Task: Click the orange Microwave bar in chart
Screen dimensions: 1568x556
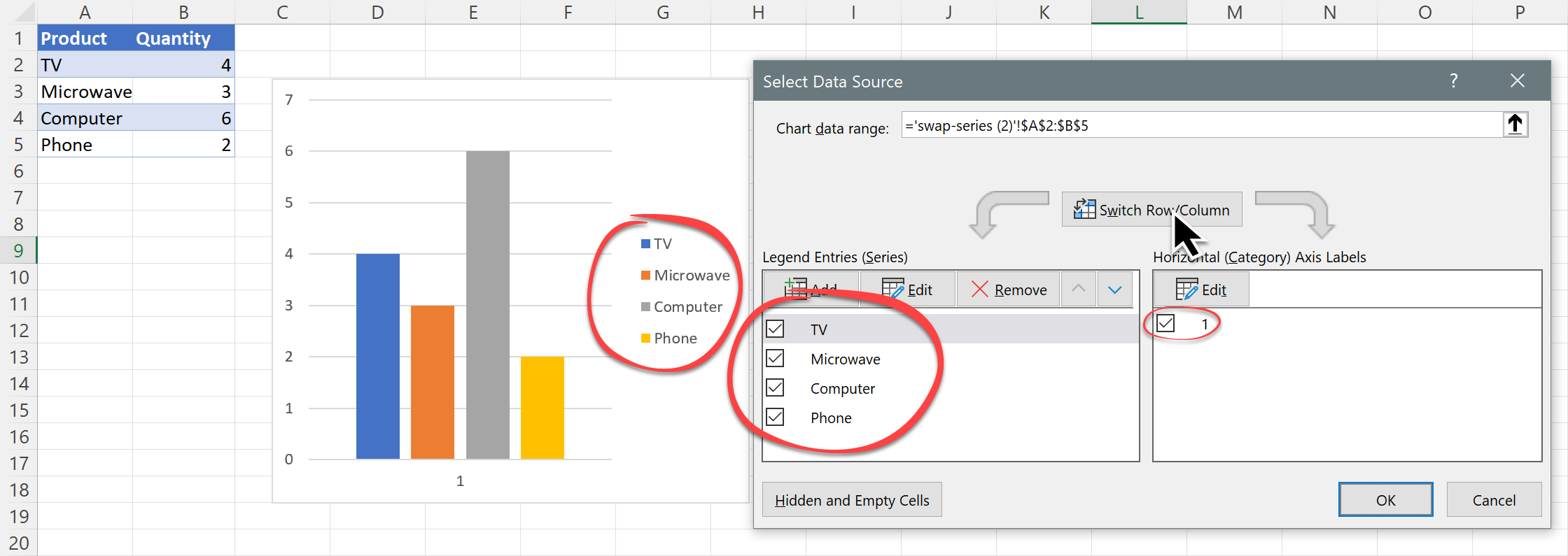Action: pyautogui.click(x=433, y=382)
